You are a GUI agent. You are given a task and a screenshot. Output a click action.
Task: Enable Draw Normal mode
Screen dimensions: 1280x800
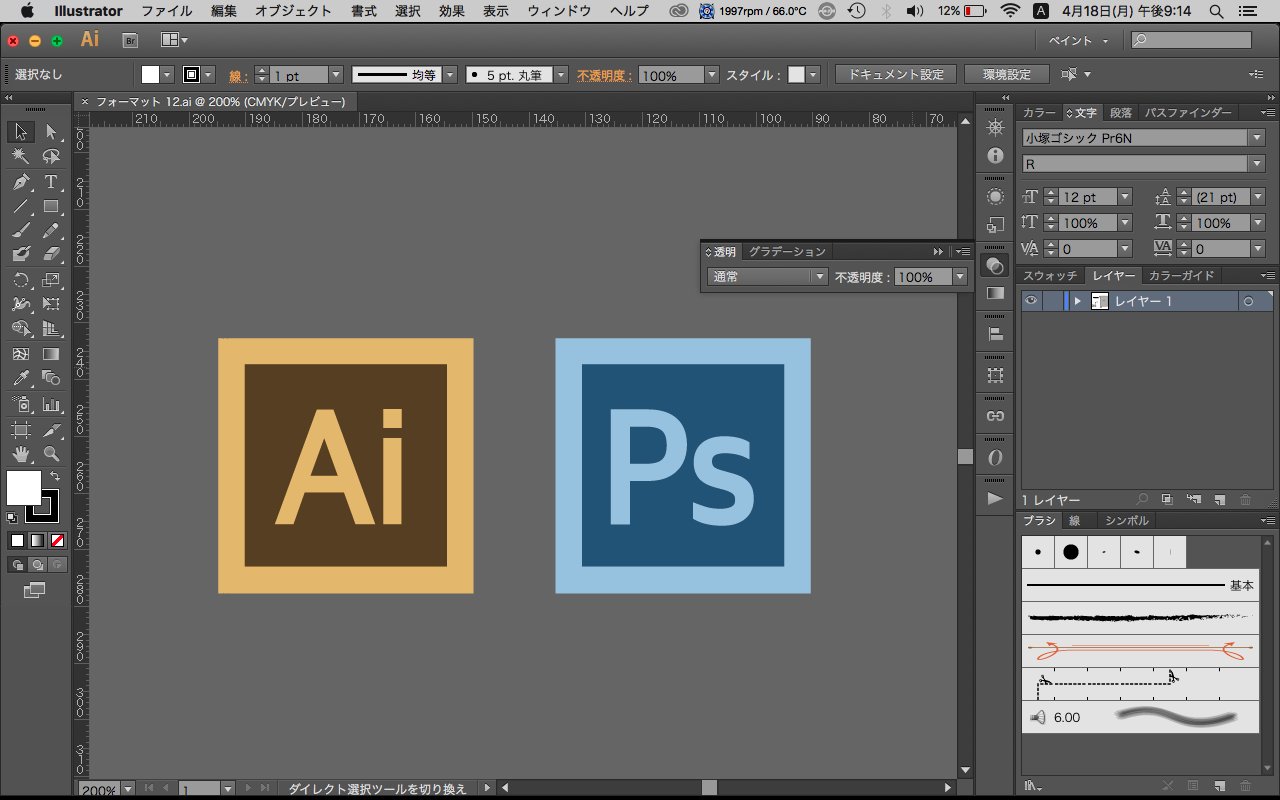(17, 565)
